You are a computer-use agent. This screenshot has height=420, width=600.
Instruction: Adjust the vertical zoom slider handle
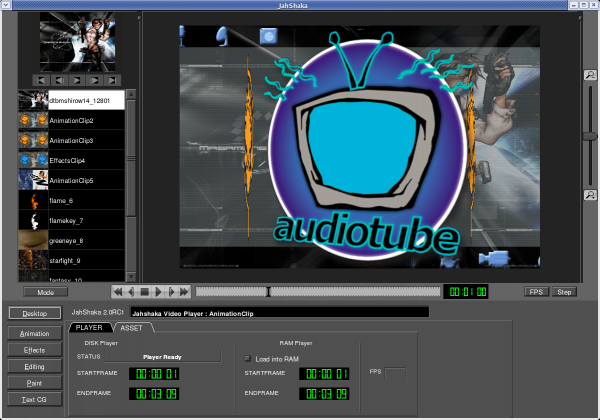pos(590,136)
